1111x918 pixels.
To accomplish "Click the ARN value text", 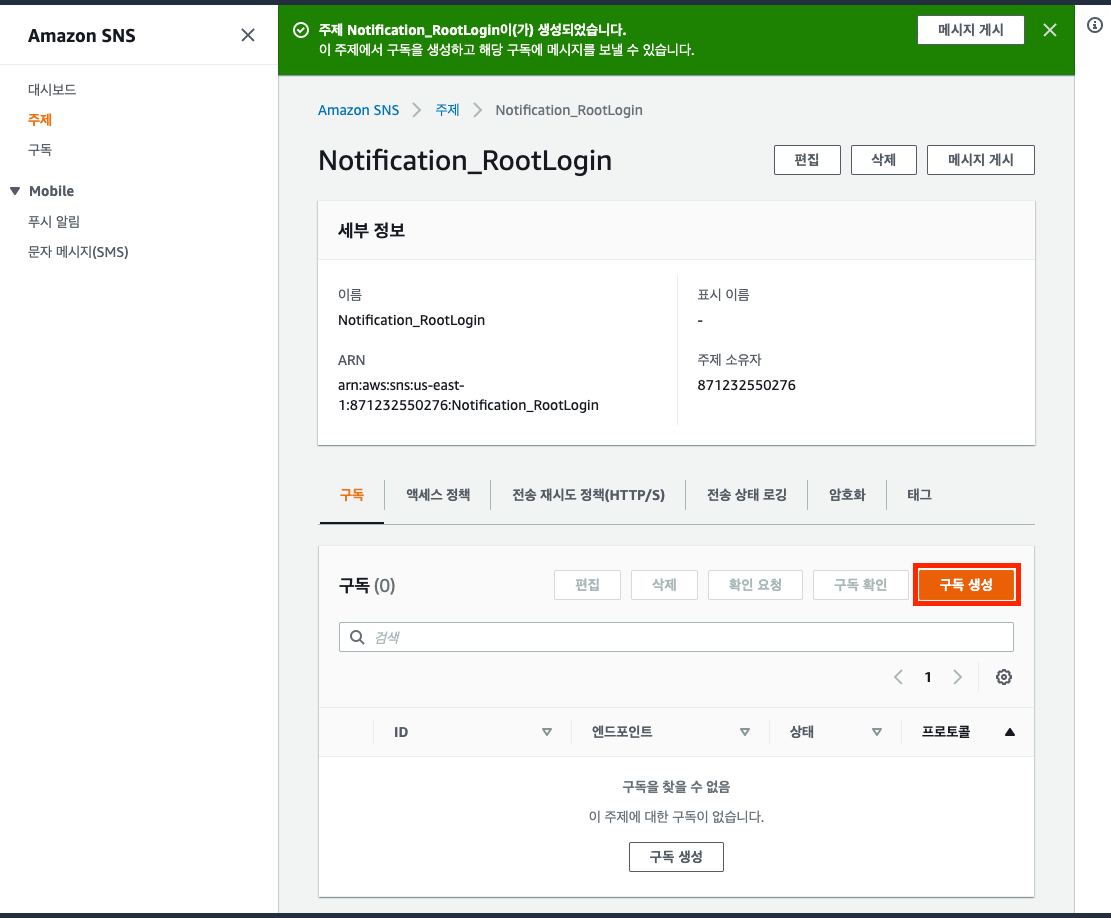I will pyautogui.click(x=468, y=395).
